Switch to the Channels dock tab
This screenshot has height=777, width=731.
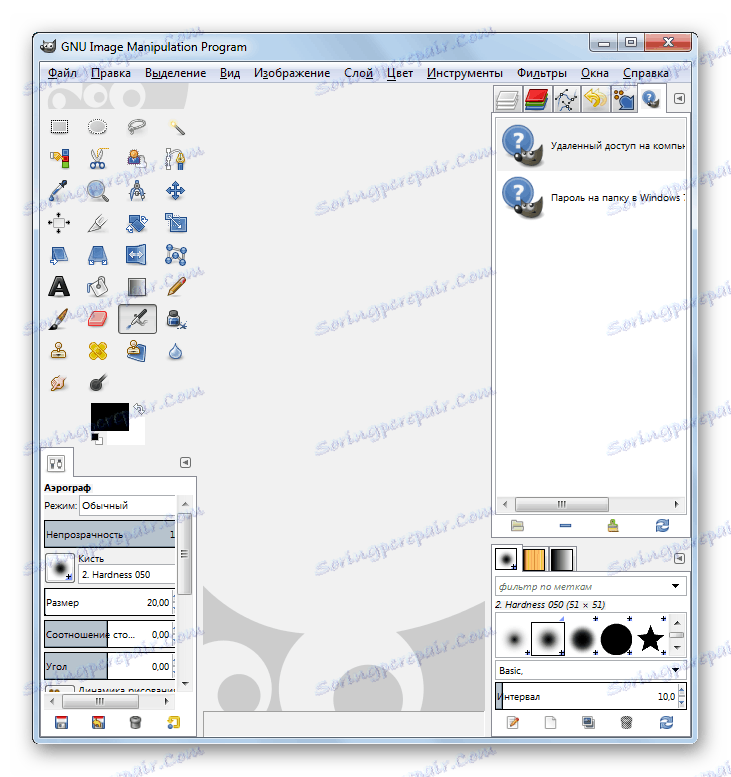[537, 99]
